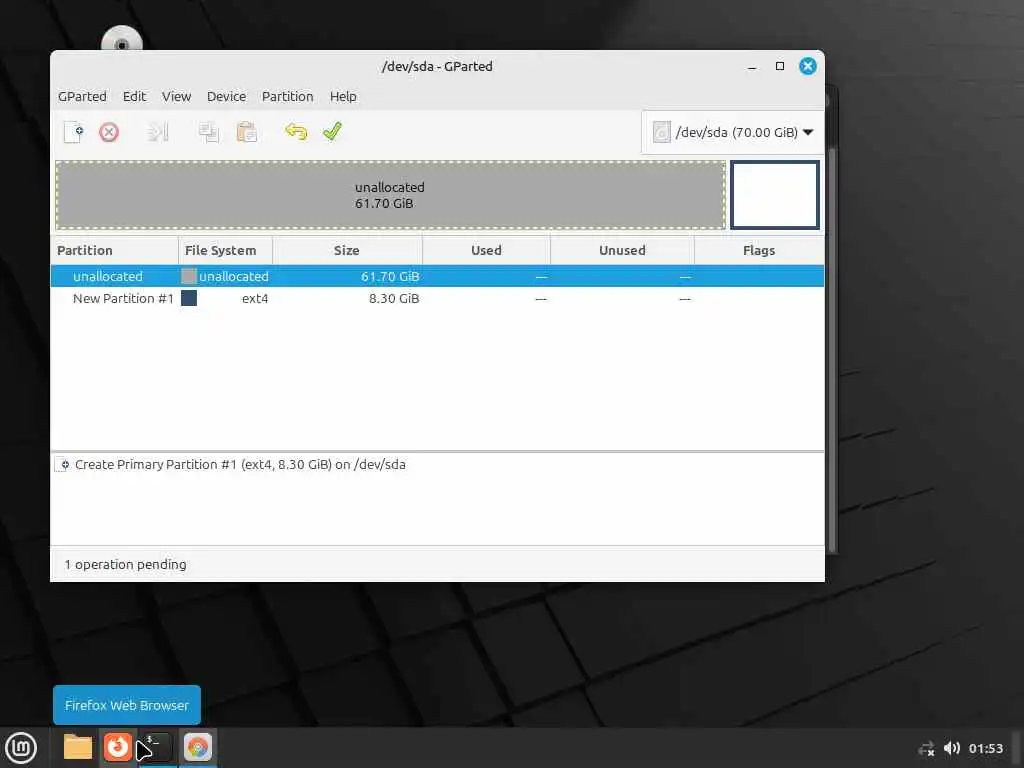Select the pending Create Primary Partition operation

tap(240, 465)
